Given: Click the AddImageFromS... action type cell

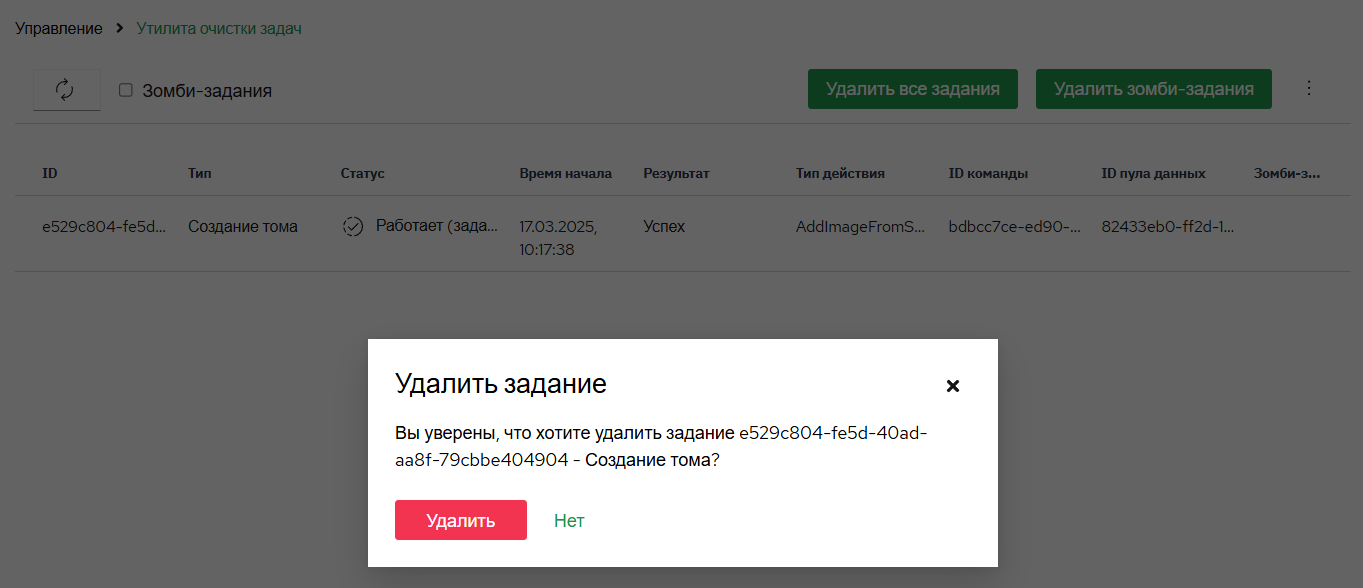Looking at the screenshot, I should point(861,227).
